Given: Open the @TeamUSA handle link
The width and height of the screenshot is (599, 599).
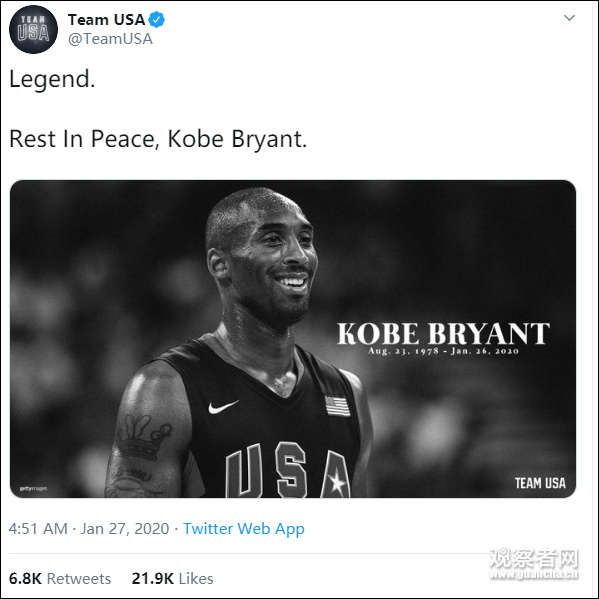Looking at the screenshot, I should point(110,39).
